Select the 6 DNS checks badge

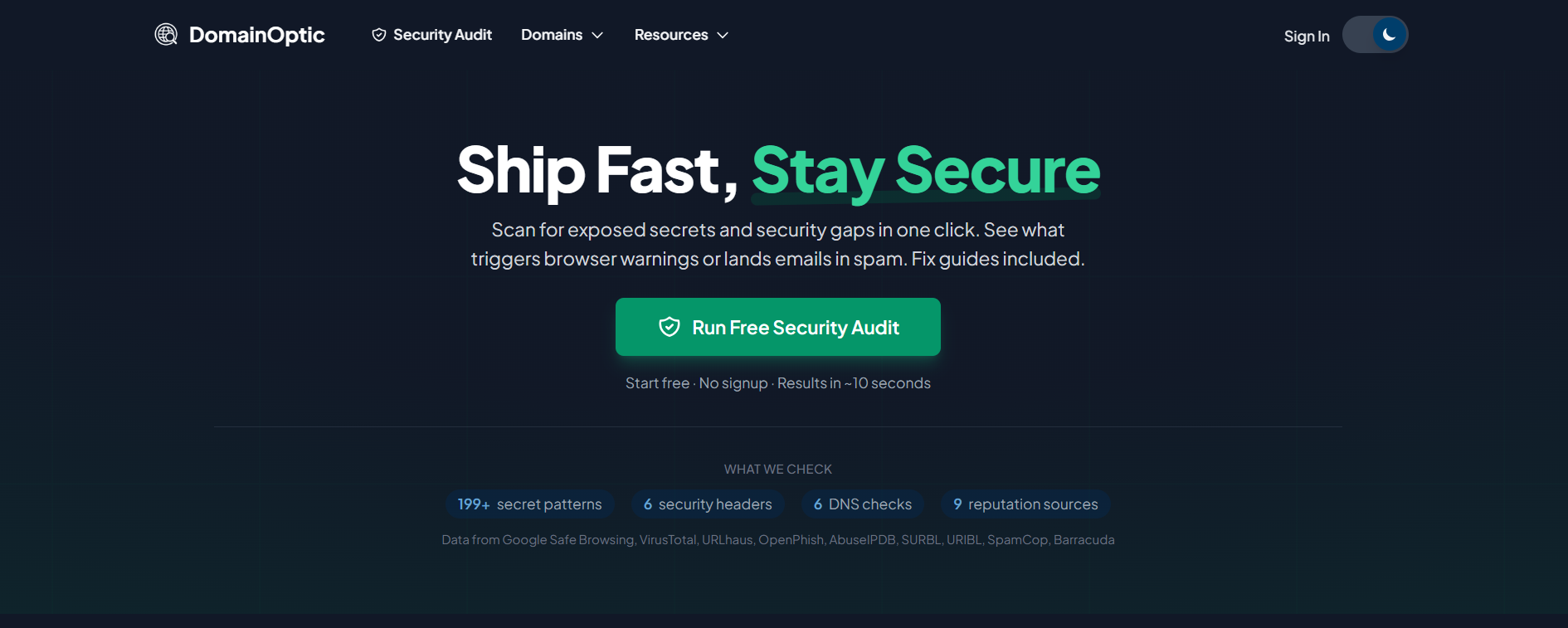pyautogui.click(x=863, y=504)
